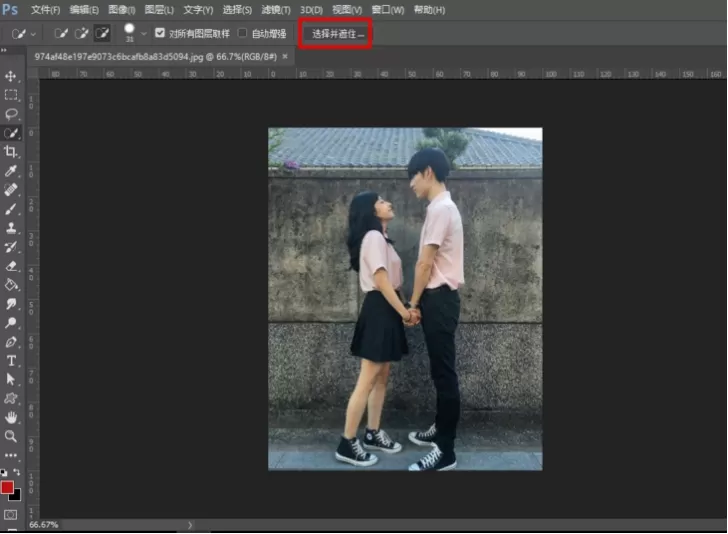Open the 文件(F) menu
Screen dimensions: 728x534
[46, 10]
